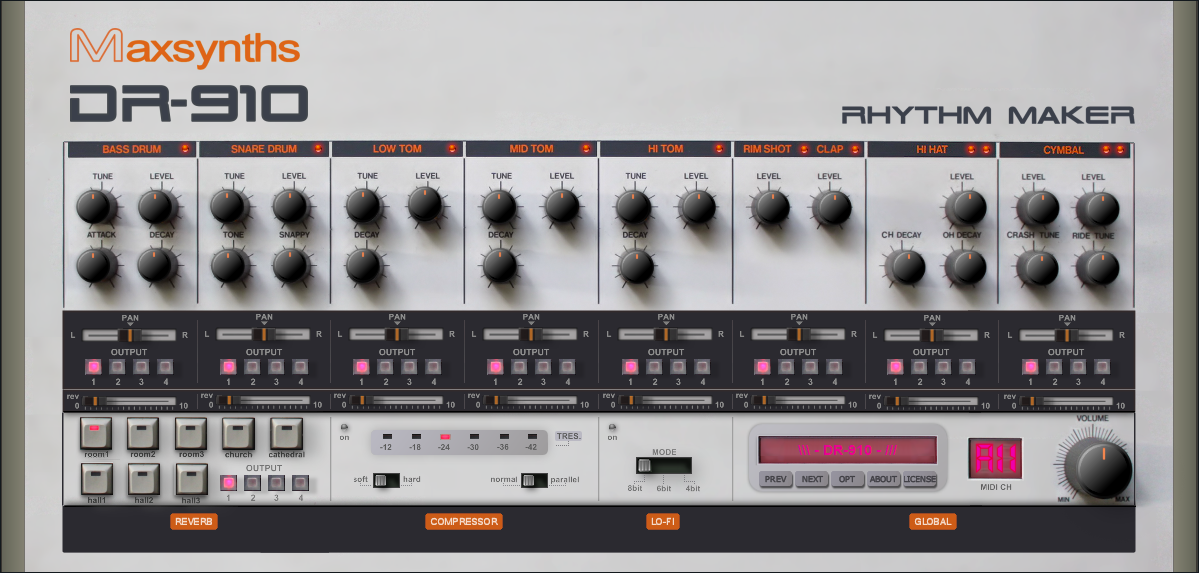Toggle the Lo-Fi MODE bit-depth switch
Screen dimensions: 1199x573
coord(663,465)
